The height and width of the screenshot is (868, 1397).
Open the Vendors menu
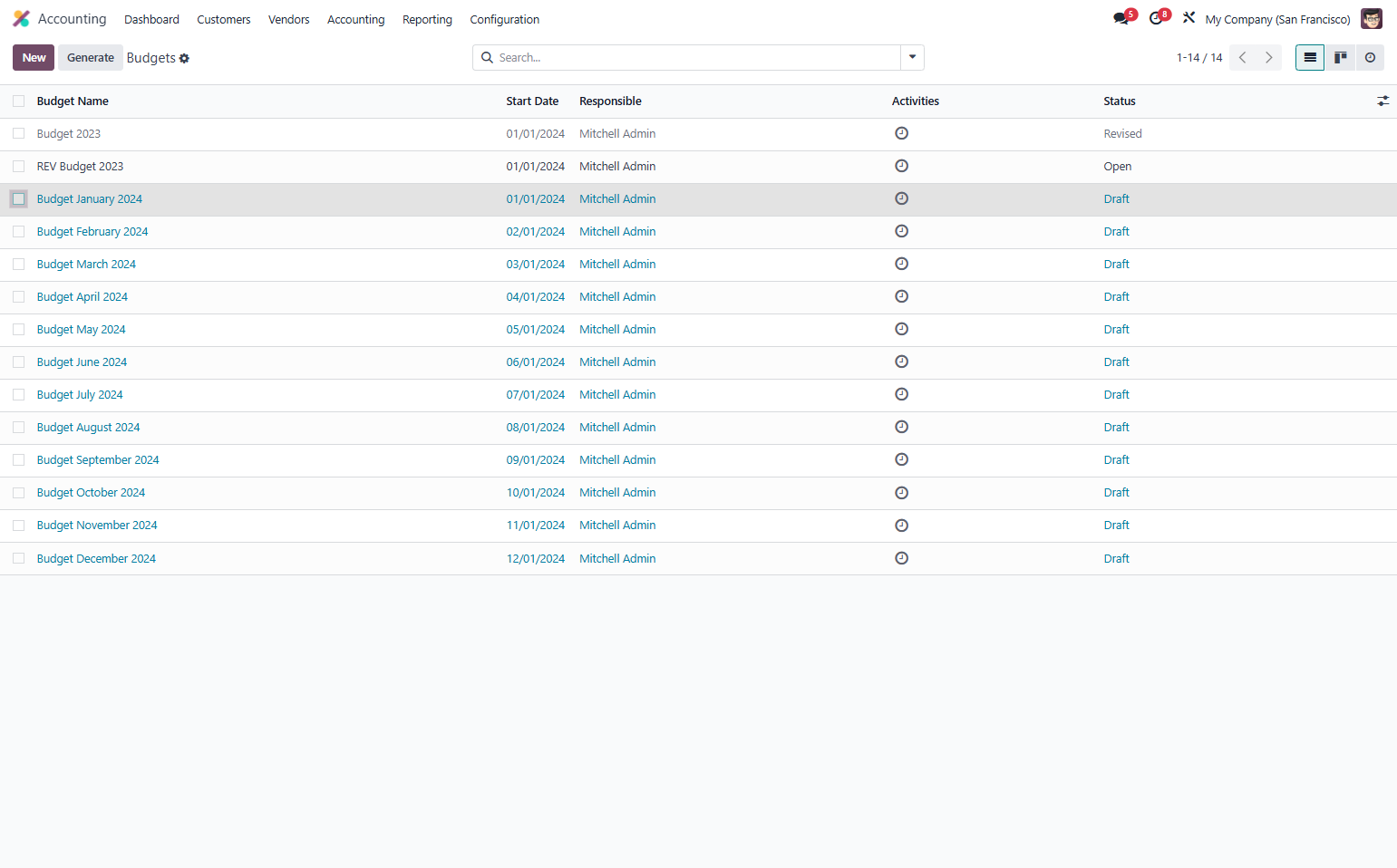(x=289, y=19)
